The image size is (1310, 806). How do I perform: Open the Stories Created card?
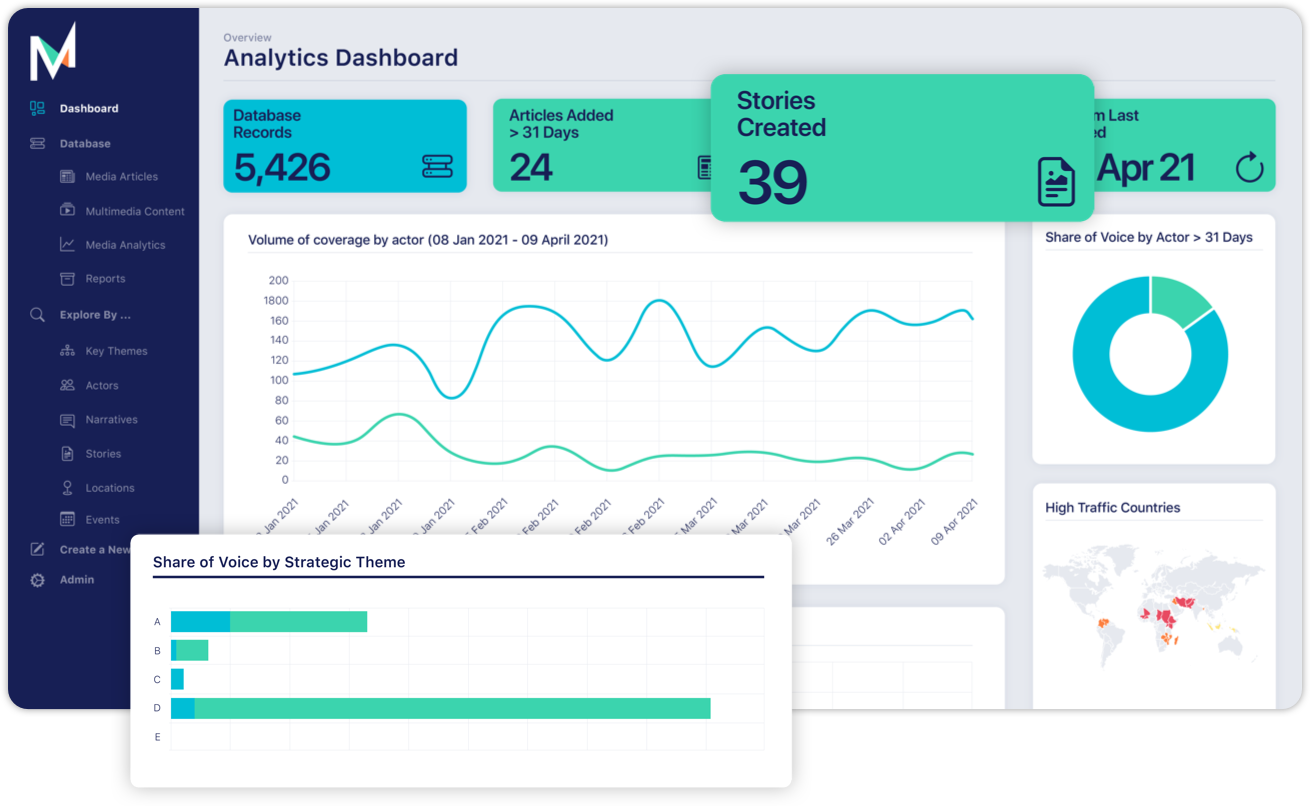click(900, 145)
